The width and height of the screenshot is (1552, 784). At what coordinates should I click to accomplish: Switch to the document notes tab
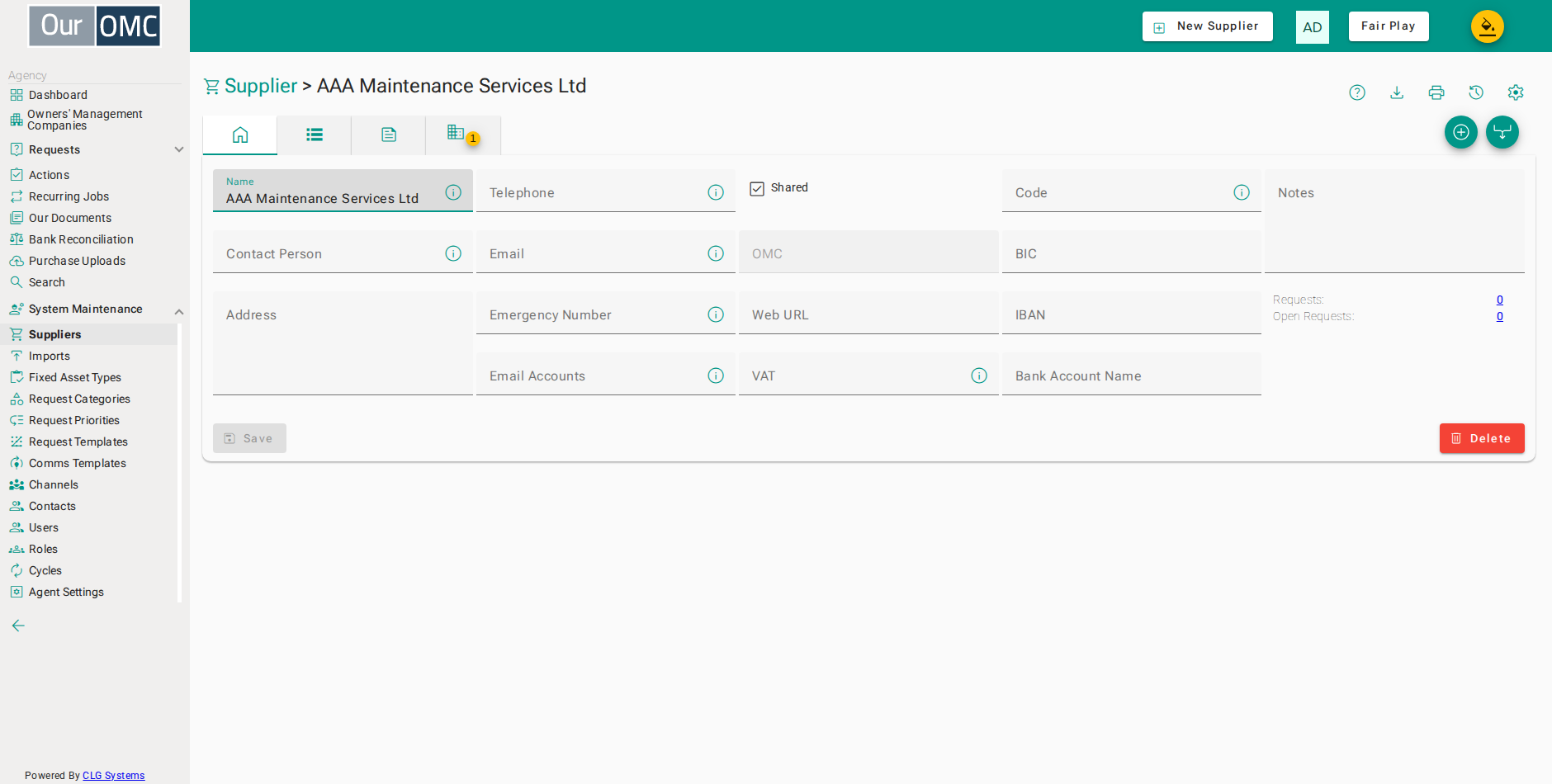pyautogui.click(x=389, y=135)
